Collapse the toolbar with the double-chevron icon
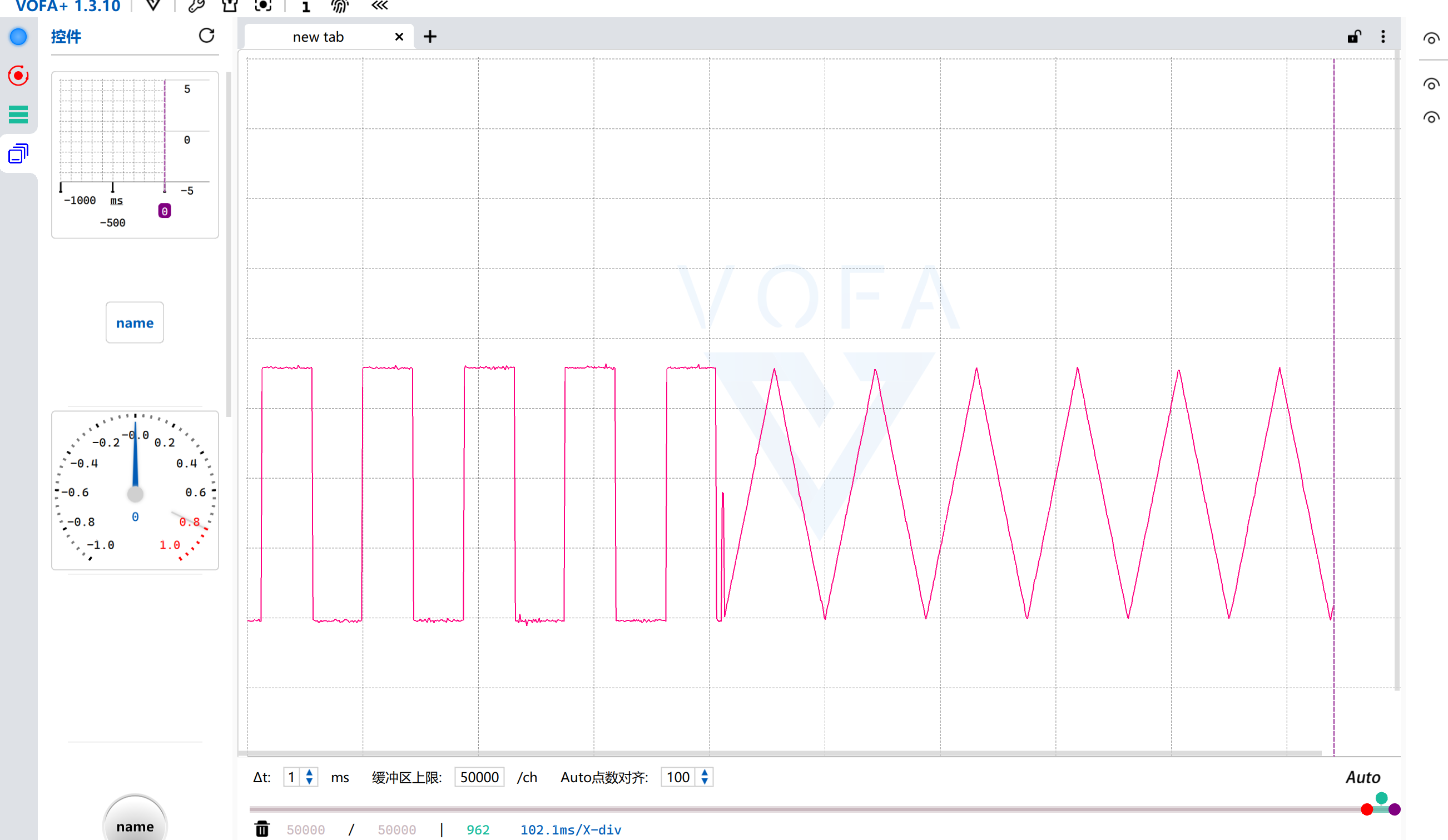Image resolution: width=1448 pixels, height=840 pixels. 379,7
